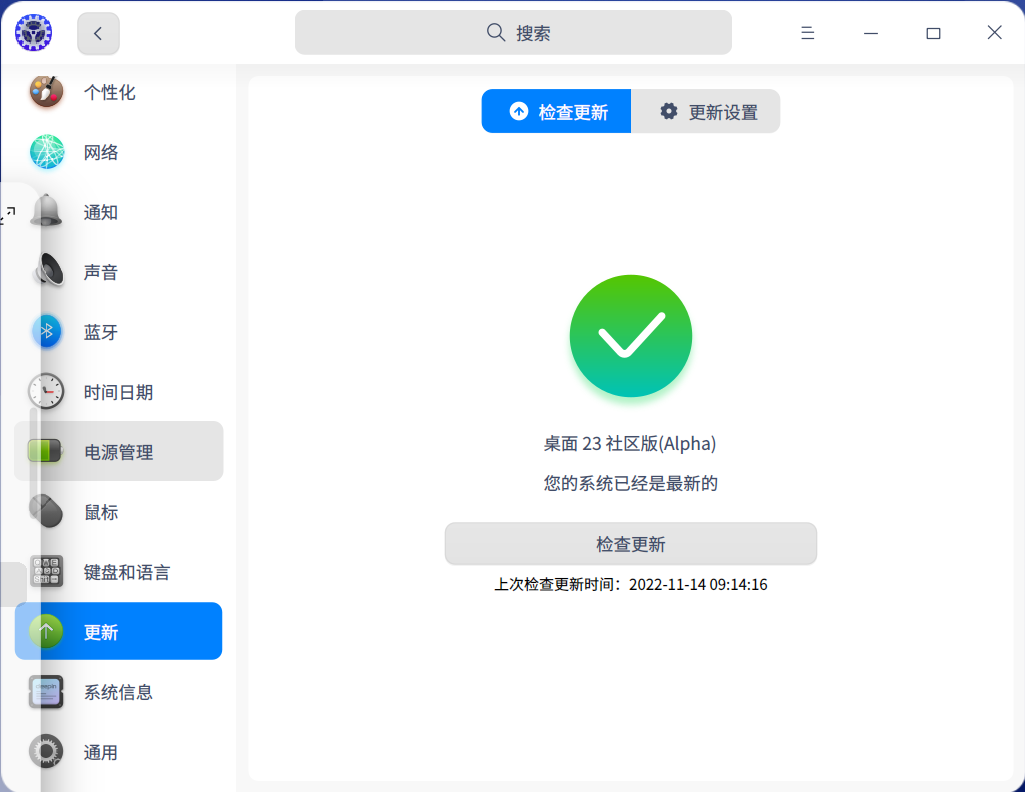Screen dimensions: 1025x792
Task: Select 通用 label in sidebar
Action: [x=101, y=753]
